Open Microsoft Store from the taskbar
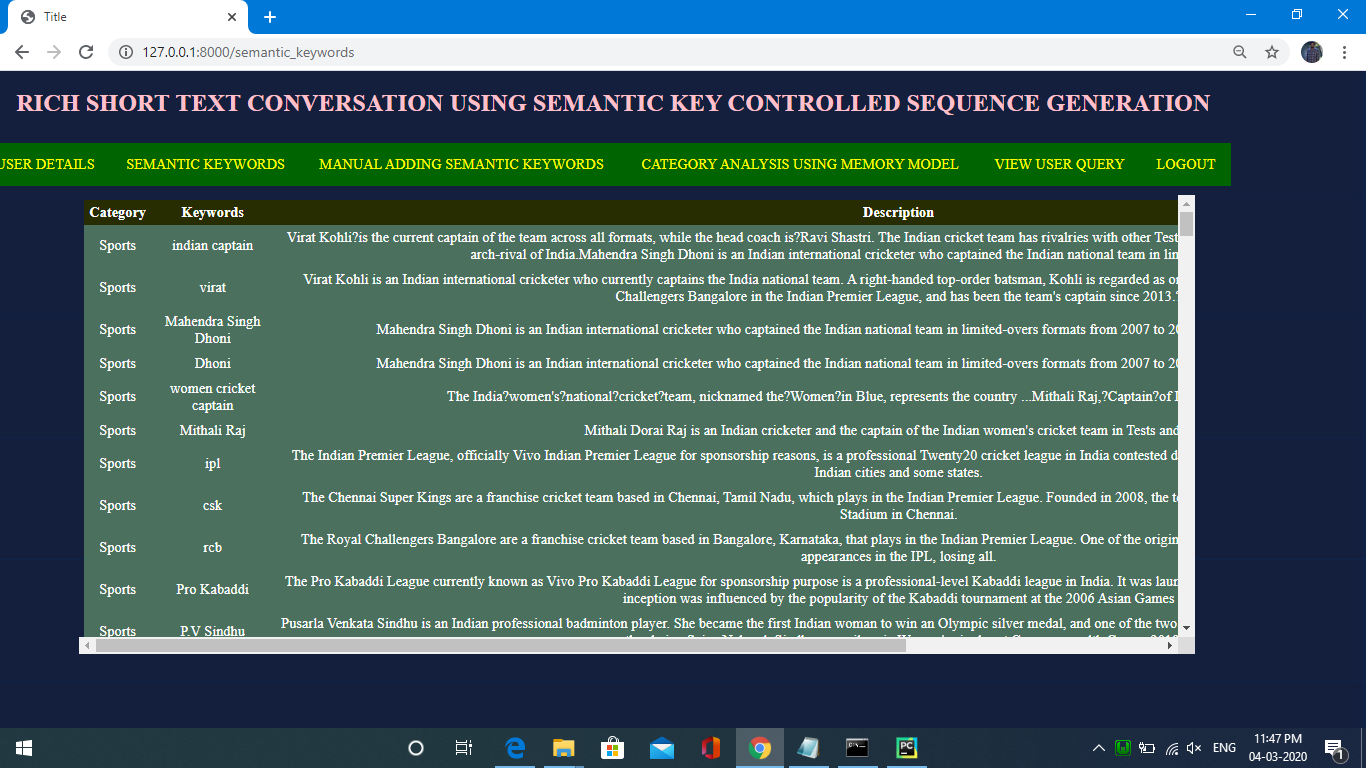 612,748
